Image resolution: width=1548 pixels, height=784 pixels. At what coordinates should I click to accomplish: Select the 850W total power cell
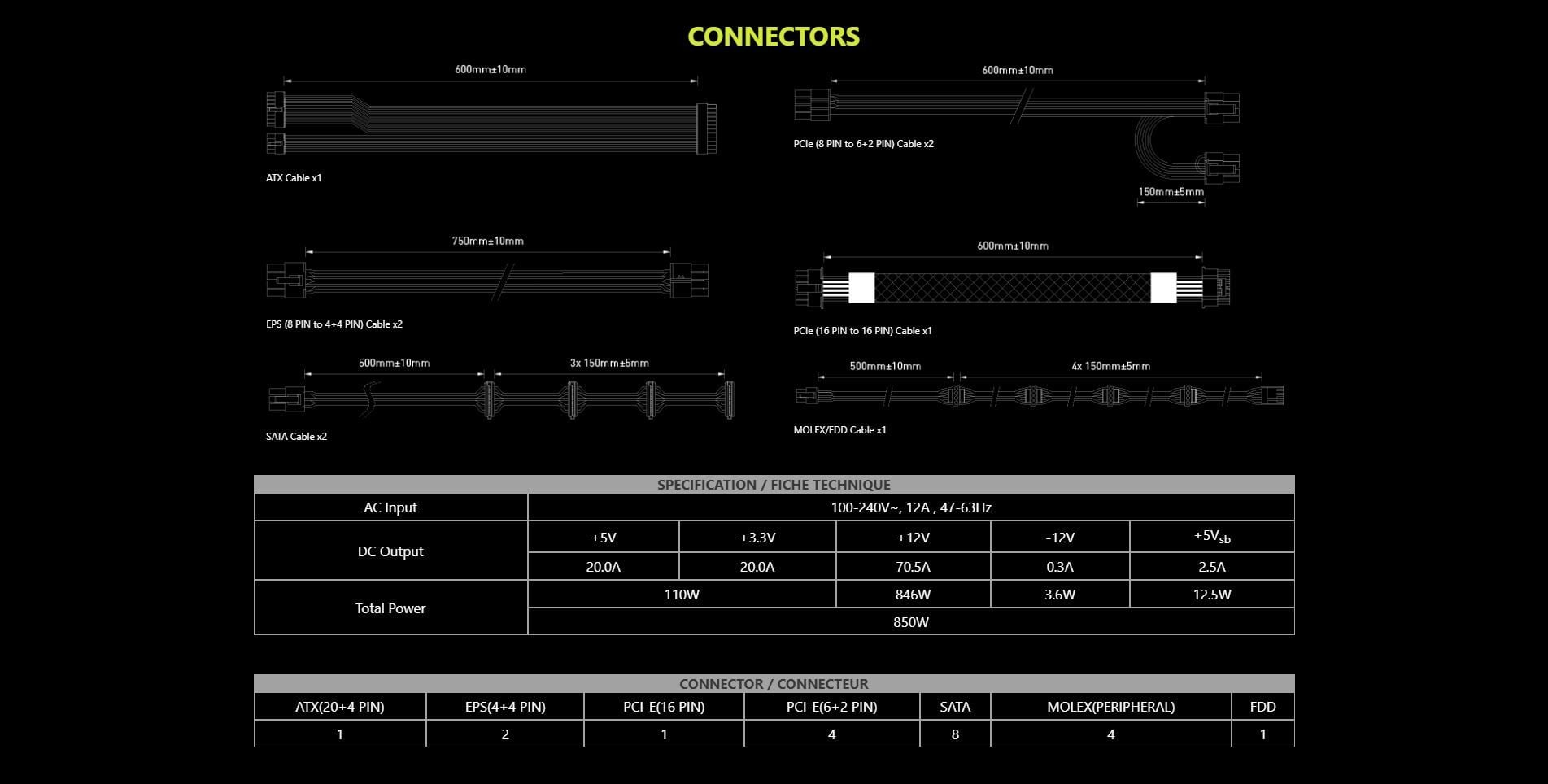[910, 622]
